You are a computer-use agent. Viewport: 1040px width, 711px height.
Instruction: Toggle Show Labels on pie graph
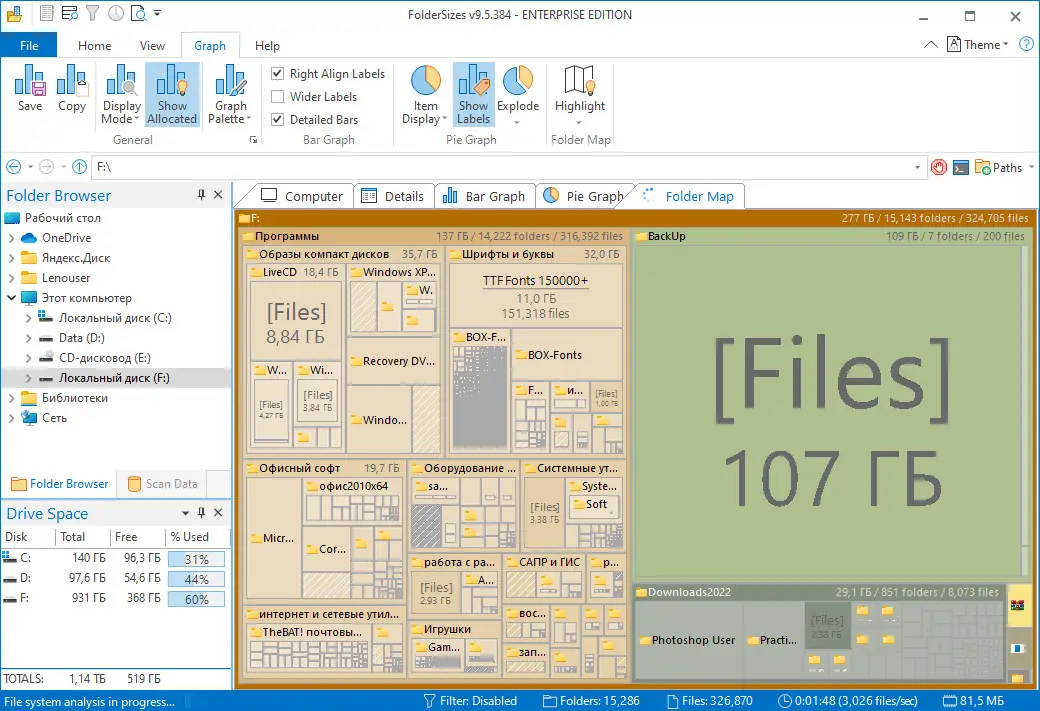coord(474,94)
